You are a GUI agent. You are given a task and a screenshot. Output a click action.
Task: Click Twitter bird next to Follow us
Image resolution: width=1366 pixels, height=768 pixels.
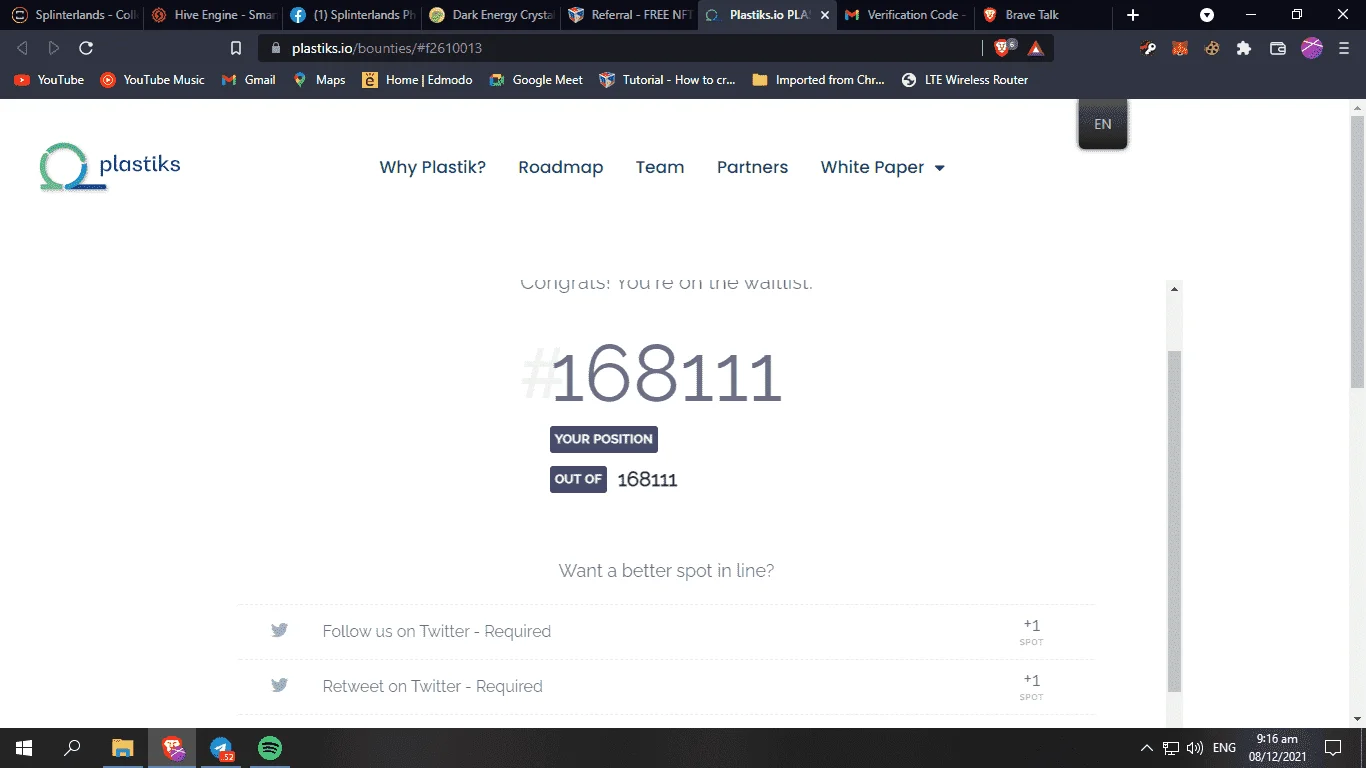pyautogui.click(x=279, y=631)
